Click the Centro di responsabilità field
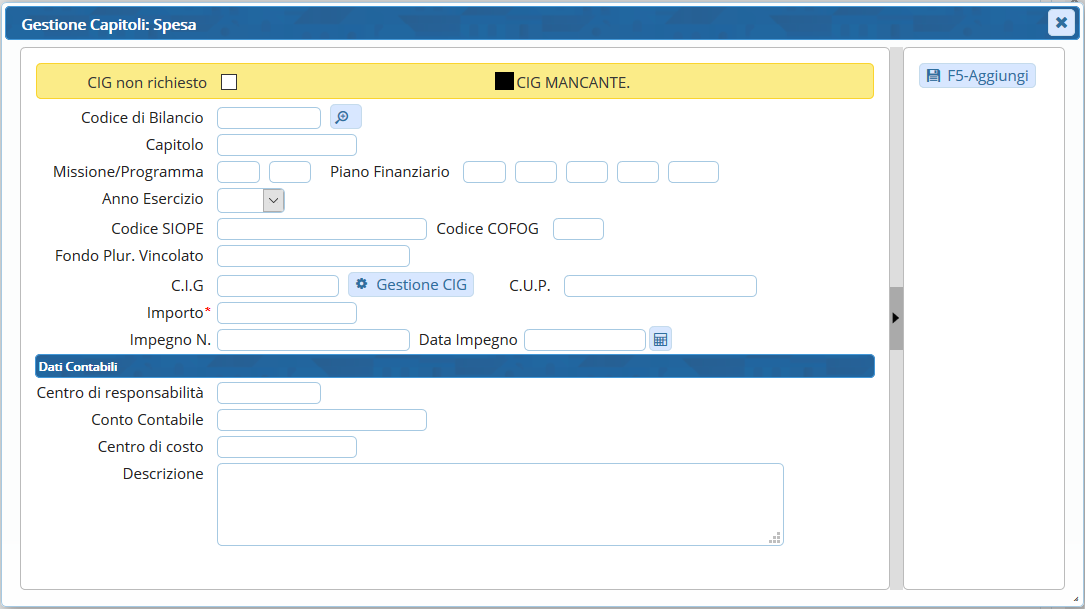Image resolution: width=1085 pixels, height=609 pixels. click(268, 393)
